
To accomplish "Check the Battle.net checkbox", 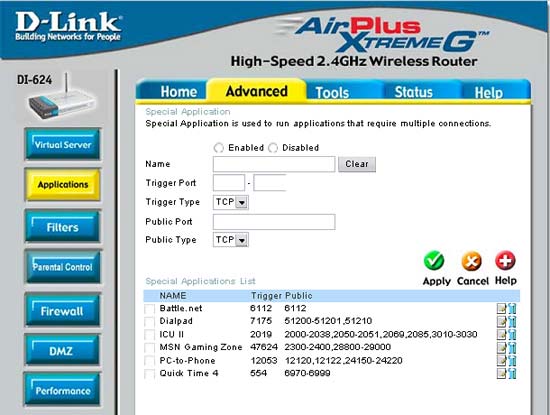I will point(149,309).
